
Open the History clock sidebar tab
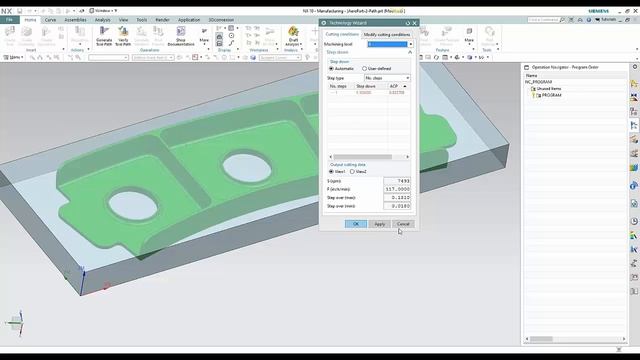634,221
